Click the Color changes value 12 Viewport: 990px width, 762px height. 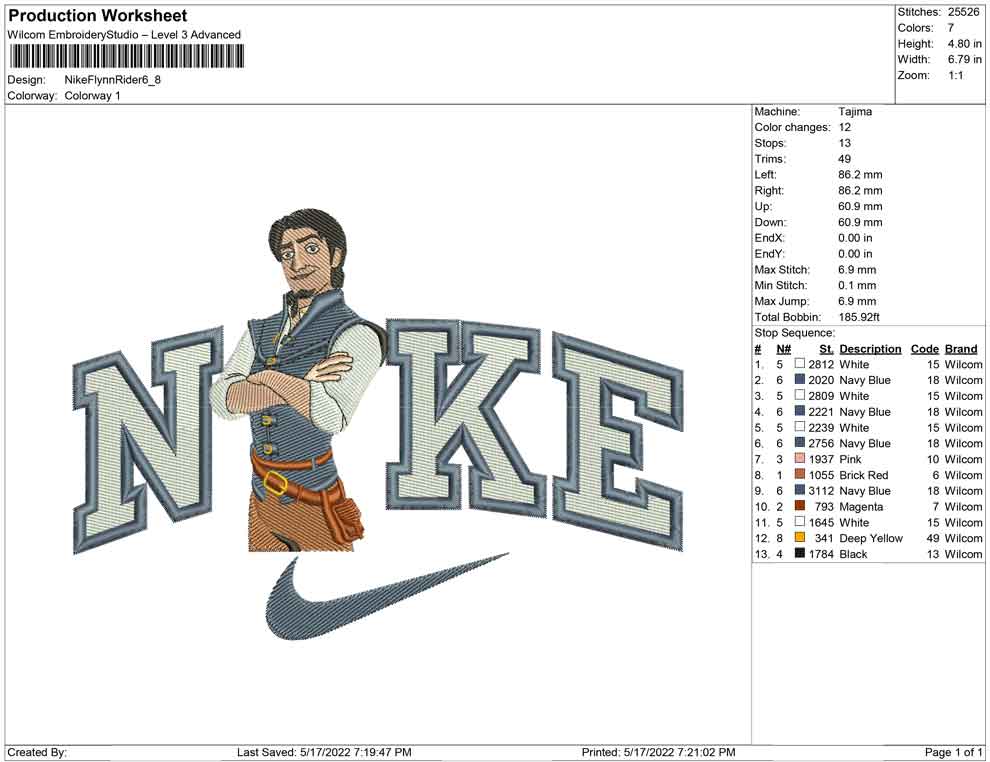(x=844, y=127)
